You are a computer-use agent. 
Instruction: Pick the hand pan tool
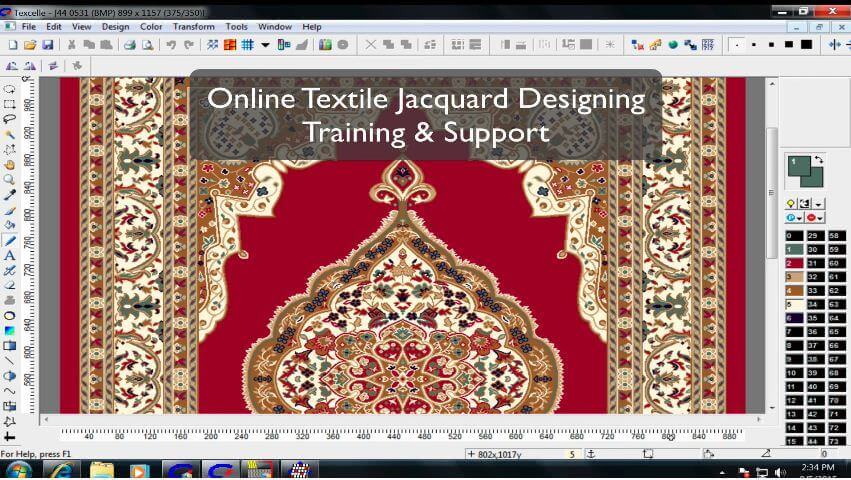click(10, 164)
